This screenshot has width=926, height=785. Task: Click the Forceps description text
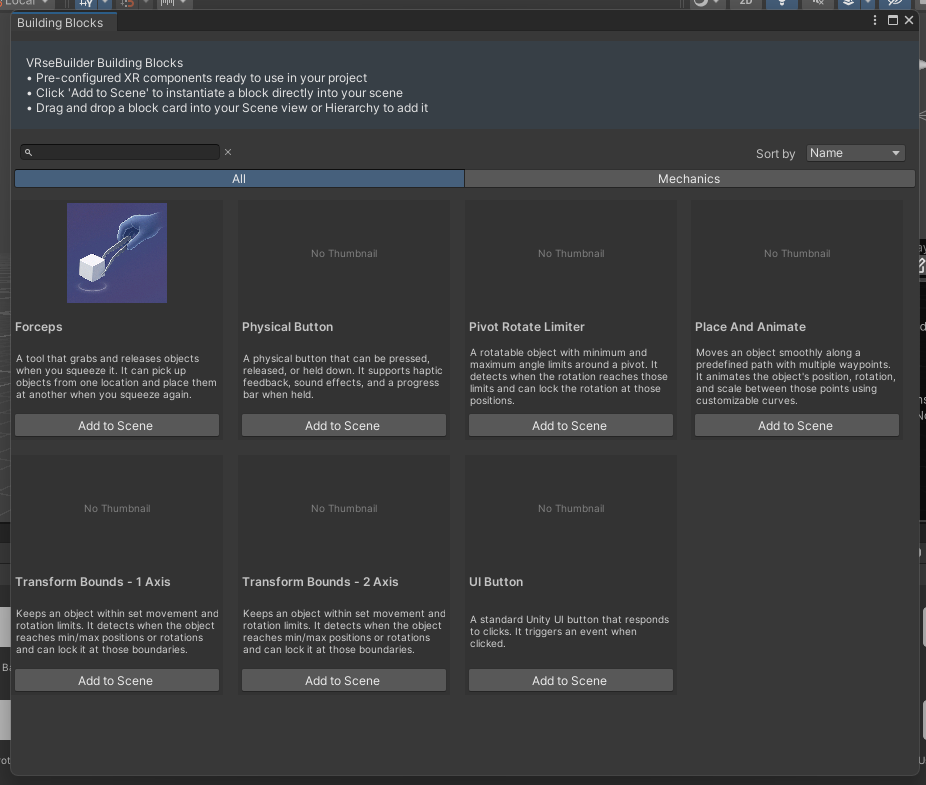point(116,376)
